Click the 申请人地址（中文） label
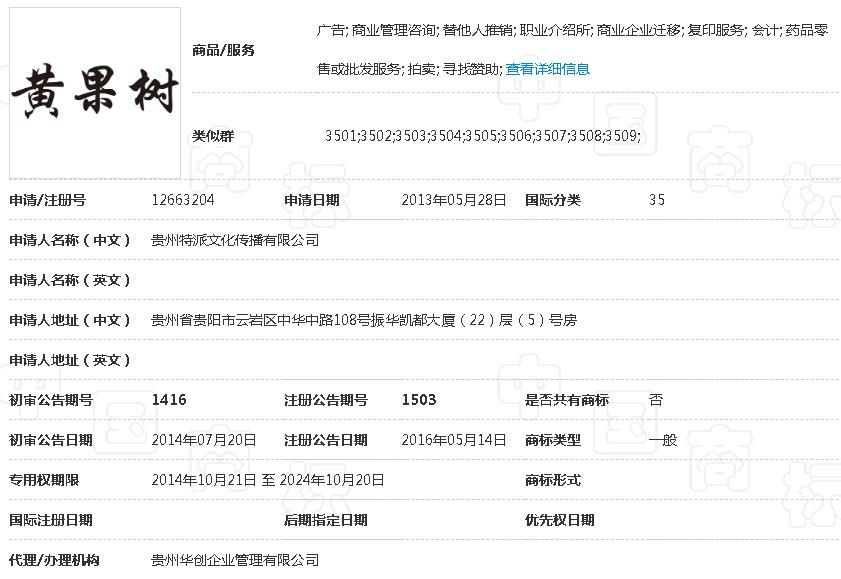The width and height of the screenshot is (841, 579). click(x=70, y=320)
